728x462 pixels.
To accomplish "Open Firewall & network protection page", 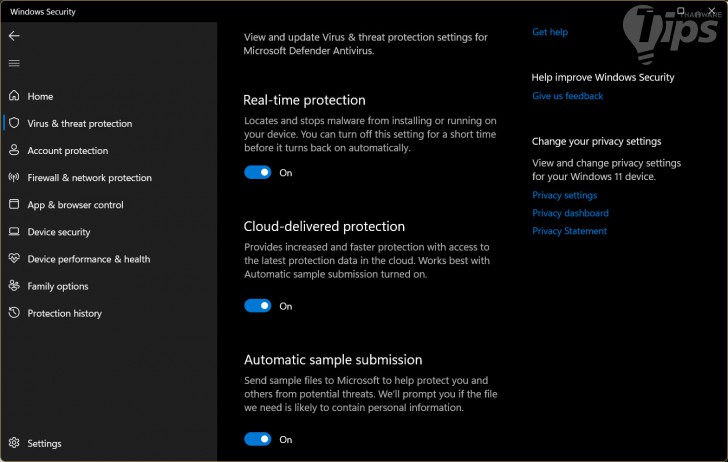I will point(90,178).
